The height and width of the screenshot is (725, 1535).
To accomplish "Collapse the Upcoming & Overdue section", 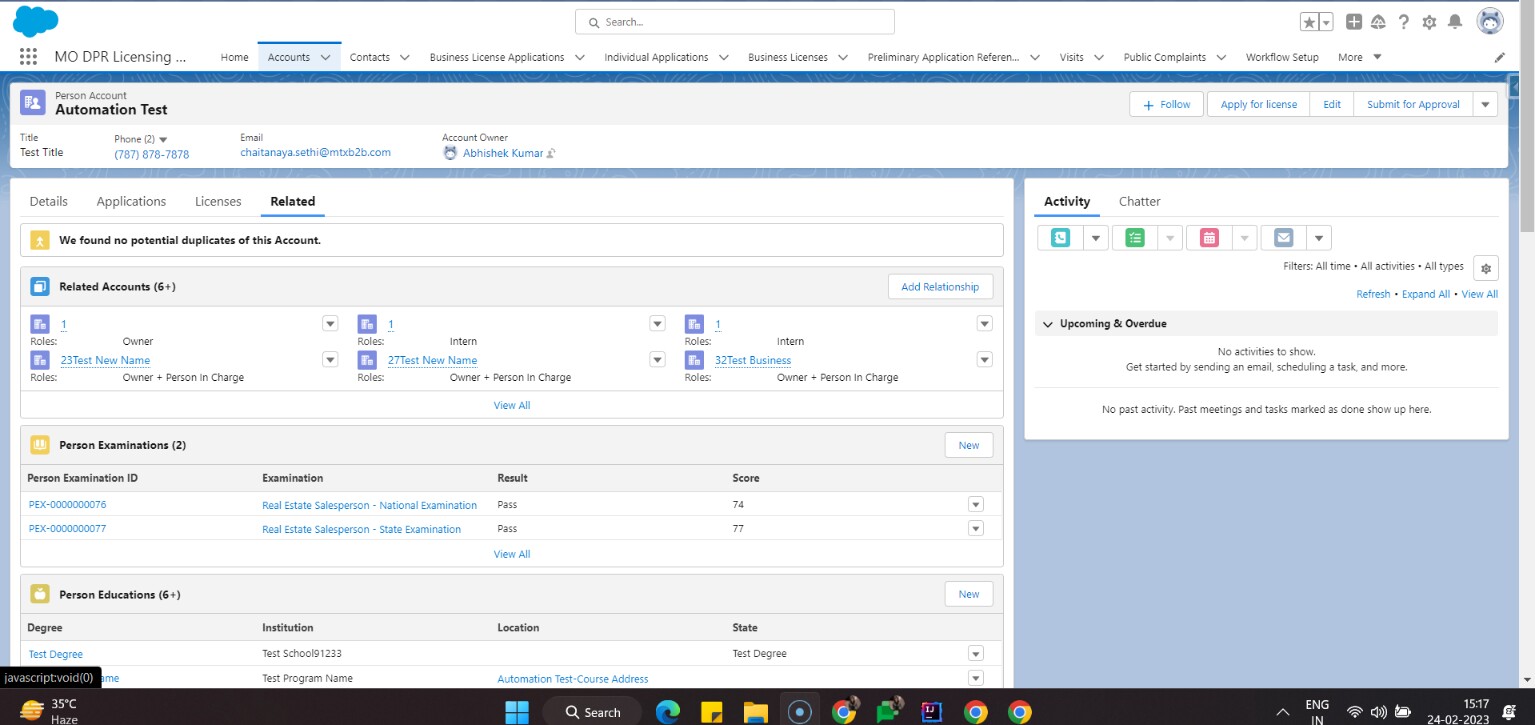I will coord(1047,323).
